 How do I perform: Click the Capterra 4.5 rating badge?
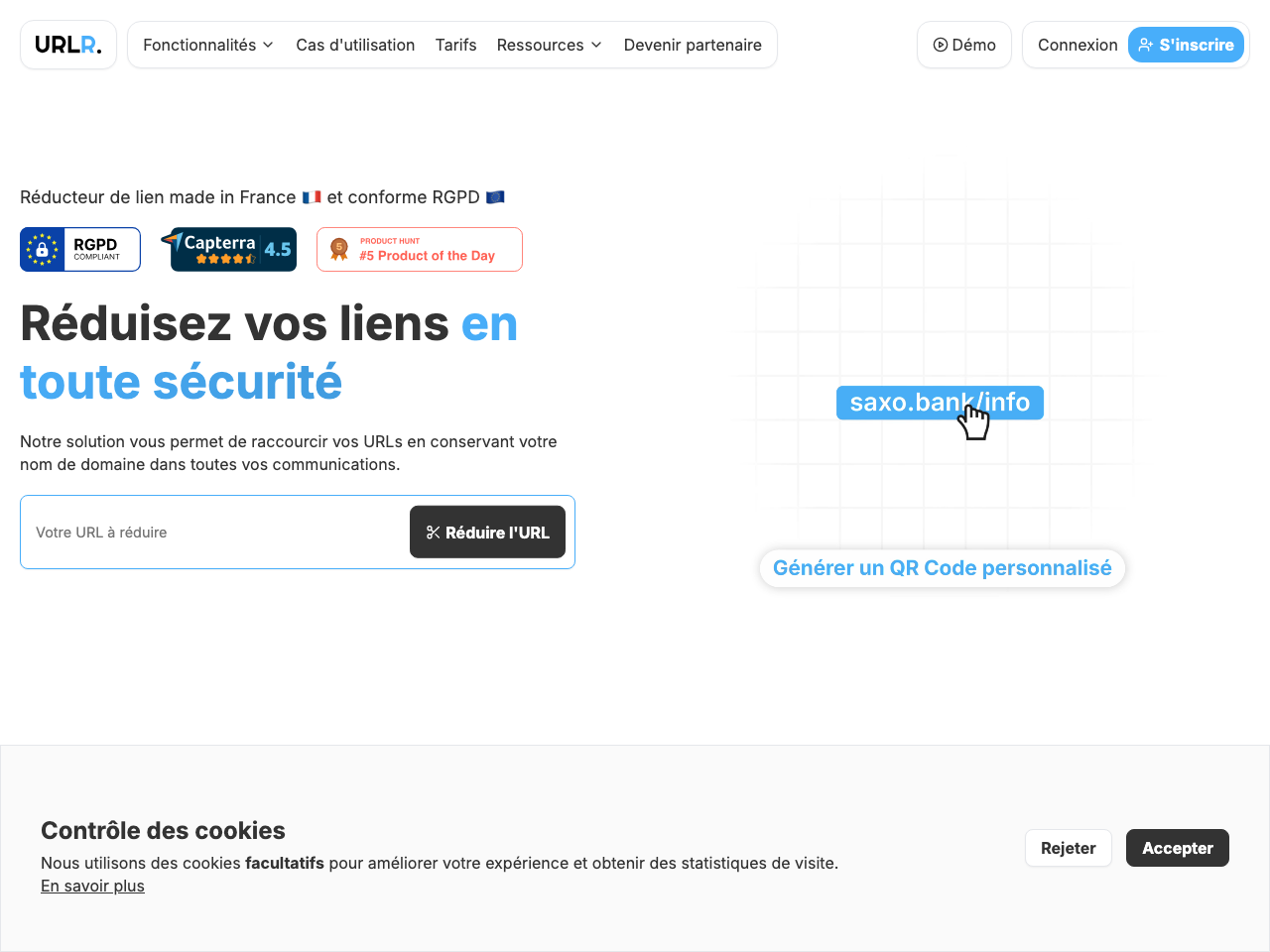point(229,249)
